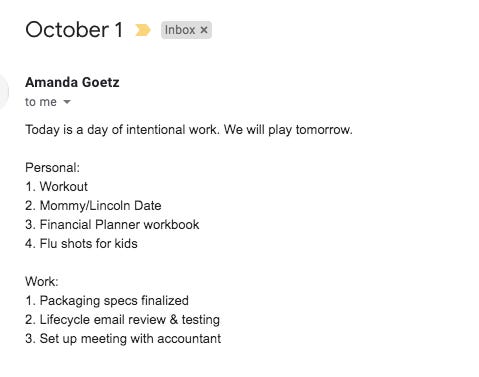Viewport: 479px width, 377px height.
Task: Click the 'Today is a day of intentional work' line
Action: 189,130
